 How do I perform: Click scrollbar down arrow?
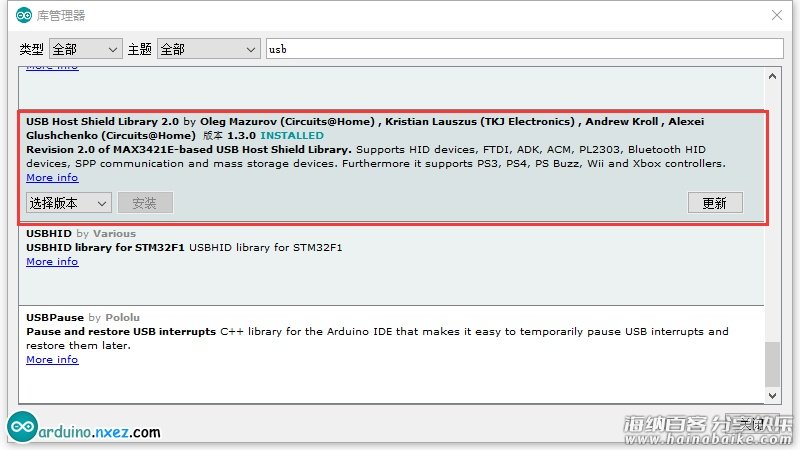click(x=772, y=395)
